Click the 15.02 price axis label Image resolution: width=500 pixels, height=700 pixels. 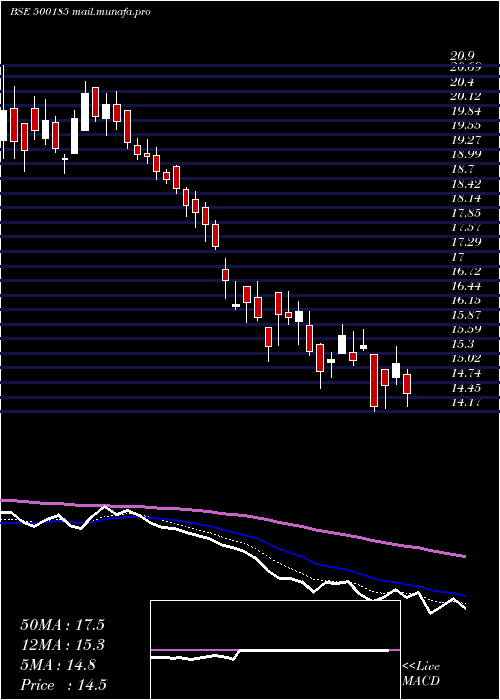point(466,358)
